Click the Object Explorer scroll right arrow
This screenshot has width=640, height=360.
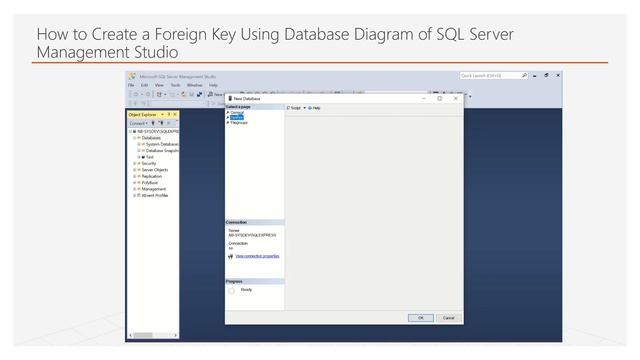click(x=175, y=335)
